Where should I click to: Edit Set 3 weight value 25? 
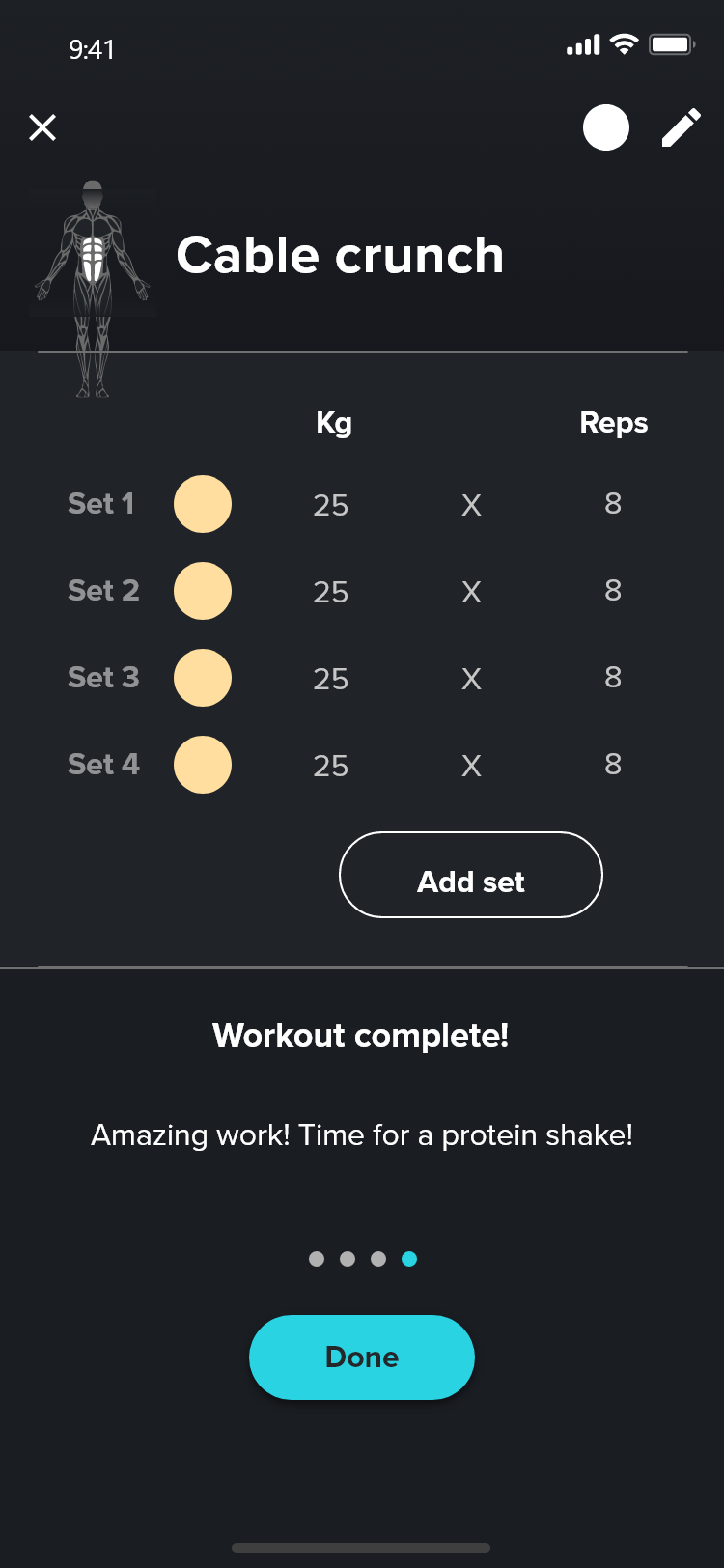(330, 679)
